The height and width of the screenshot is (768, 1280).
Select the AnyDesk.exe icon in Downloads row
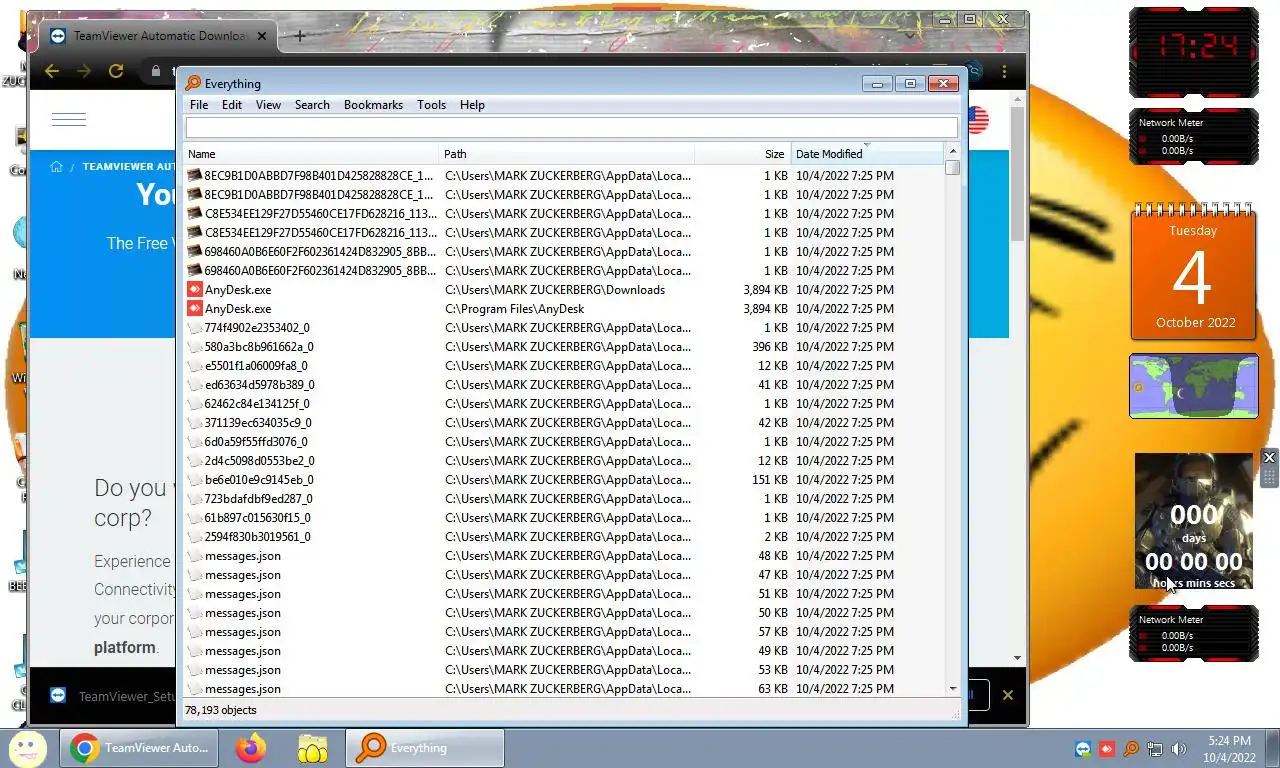[195, 290]
